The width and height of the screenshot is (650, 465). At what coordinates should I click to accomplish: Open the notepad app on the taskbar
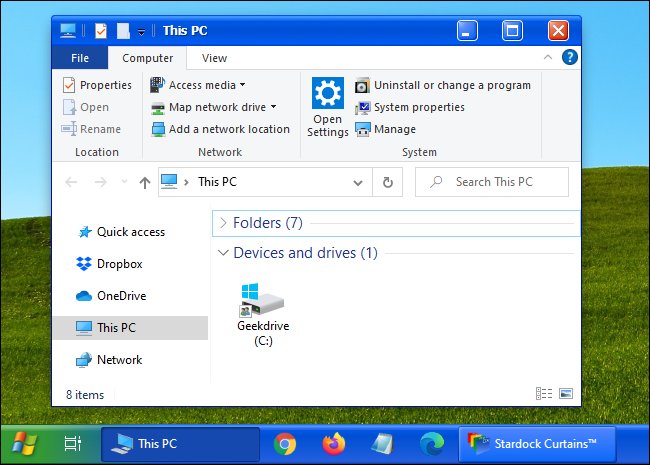pos(382,444)
